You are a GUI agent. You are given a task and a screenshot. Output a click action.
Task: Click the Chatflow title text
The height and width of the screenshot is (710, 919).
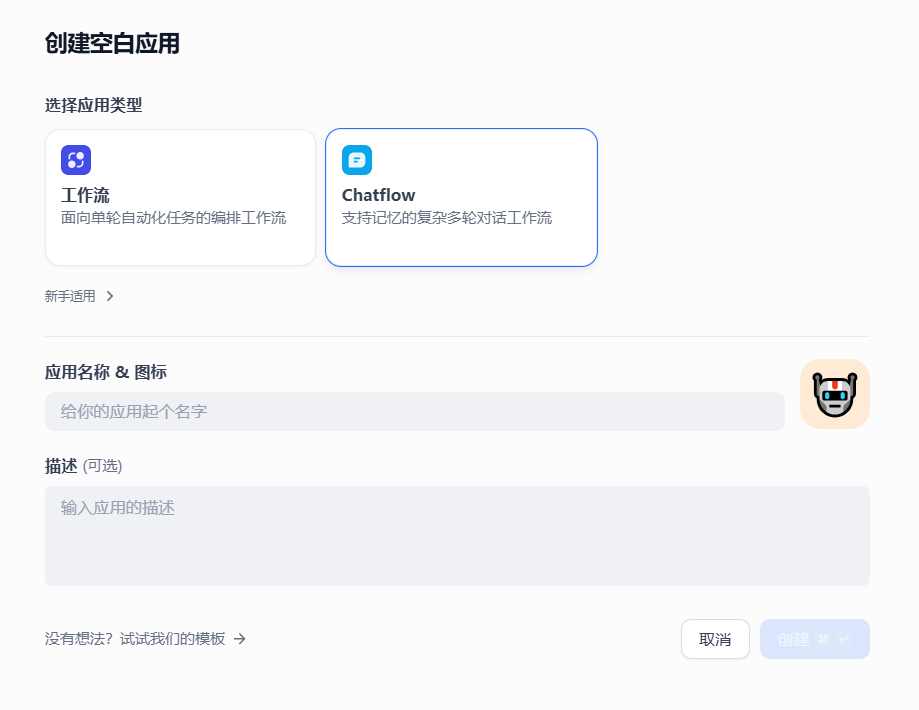(378, 195)
